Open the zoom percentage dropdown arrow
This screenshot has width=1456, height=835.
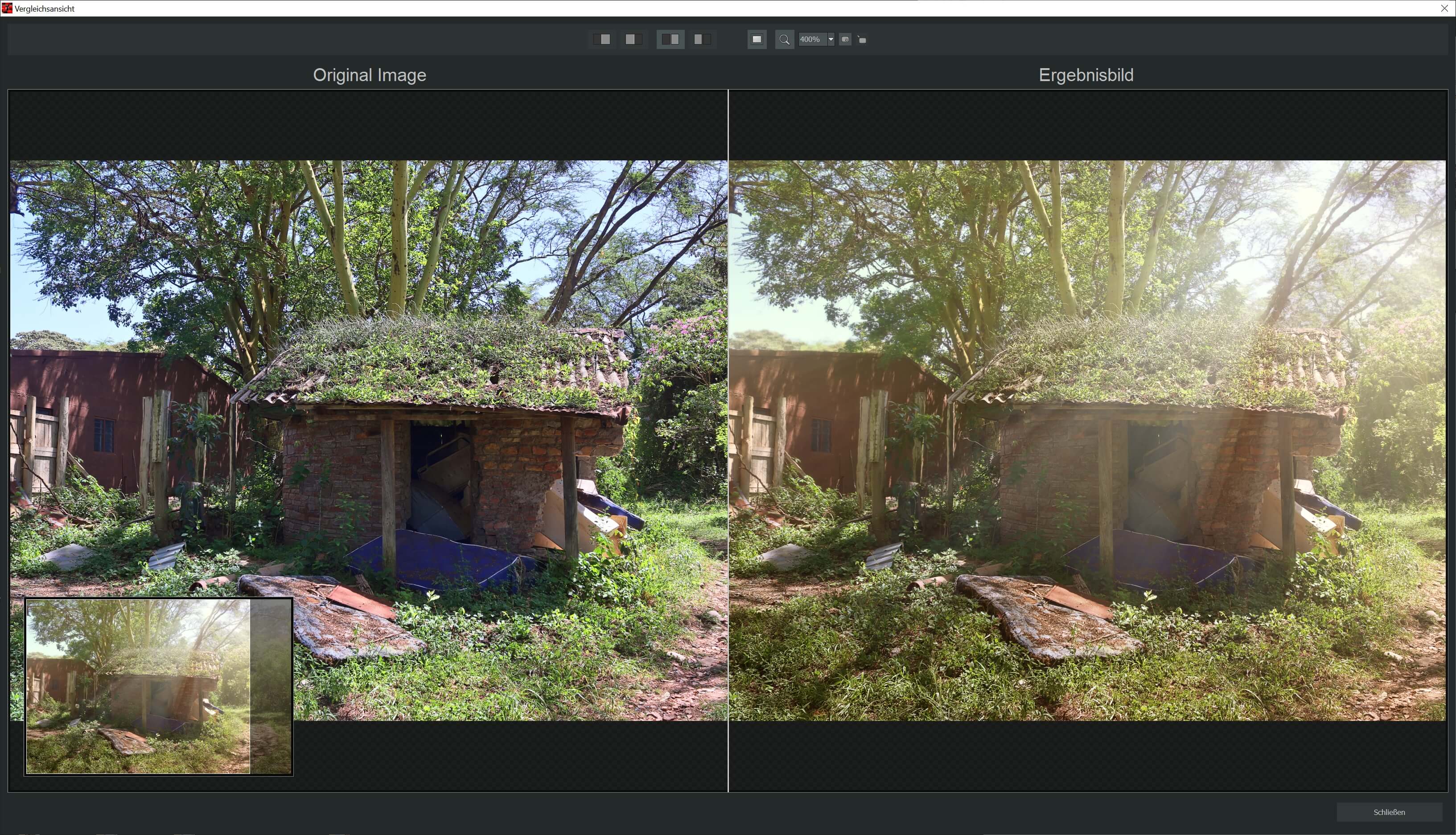point(830,40)
